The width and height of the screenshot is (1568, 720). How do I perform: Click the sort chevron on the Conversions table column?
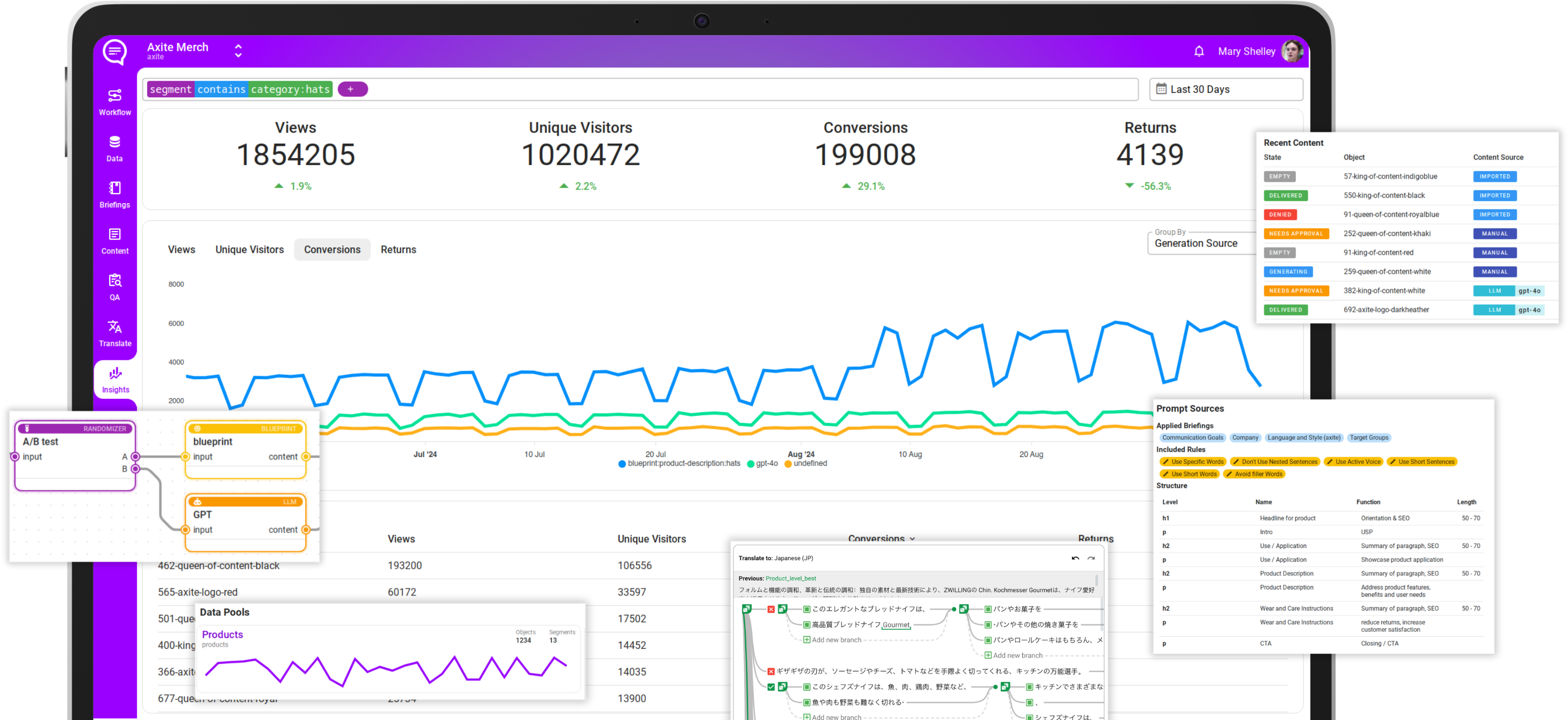[912, 539]
